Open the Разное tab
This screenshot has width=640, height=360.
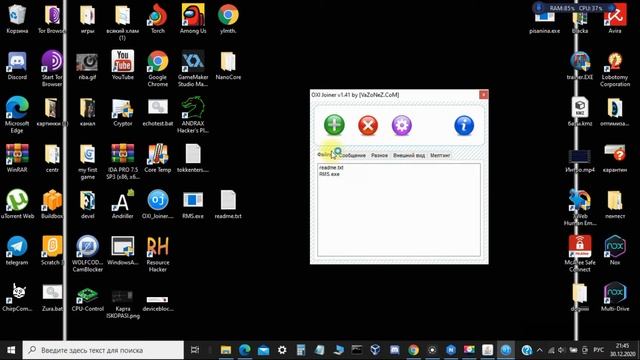[380, 156]
